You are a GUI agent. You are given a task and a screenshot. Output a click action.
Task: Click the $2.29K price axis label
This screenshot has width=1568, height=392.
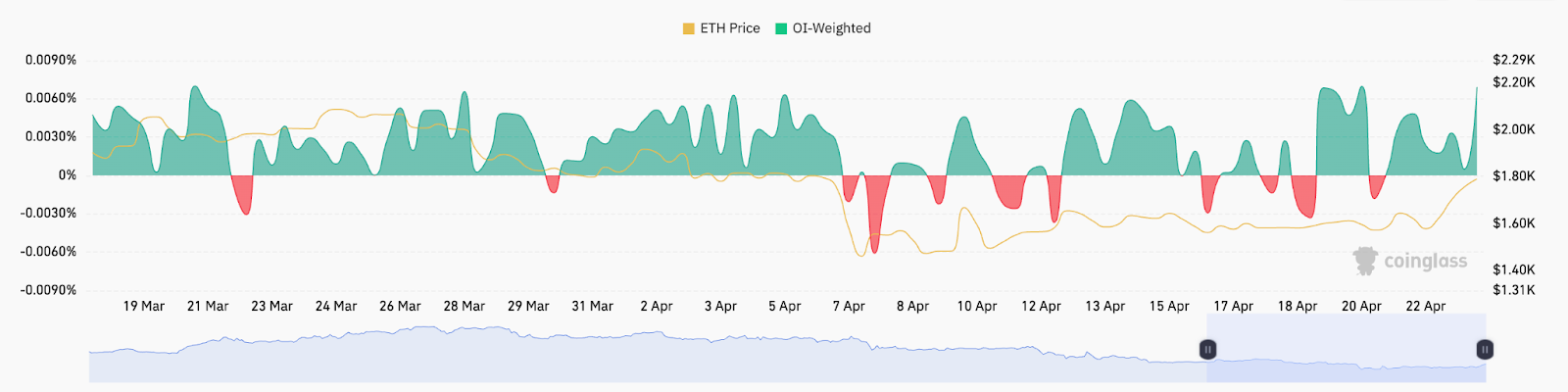click(1513, 60)
